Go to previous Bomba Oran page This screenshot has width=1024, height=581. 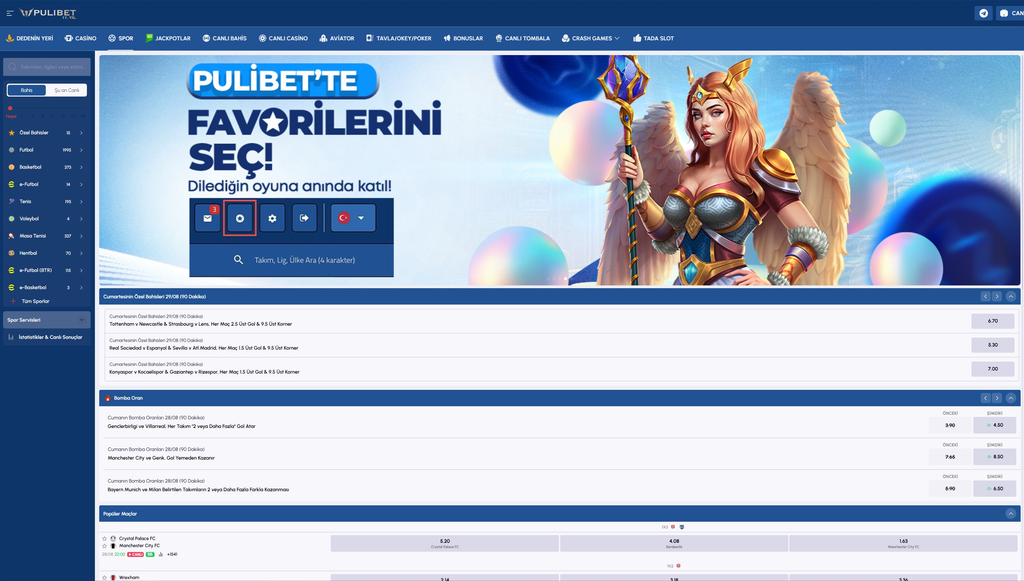click(x=985, y=398)
